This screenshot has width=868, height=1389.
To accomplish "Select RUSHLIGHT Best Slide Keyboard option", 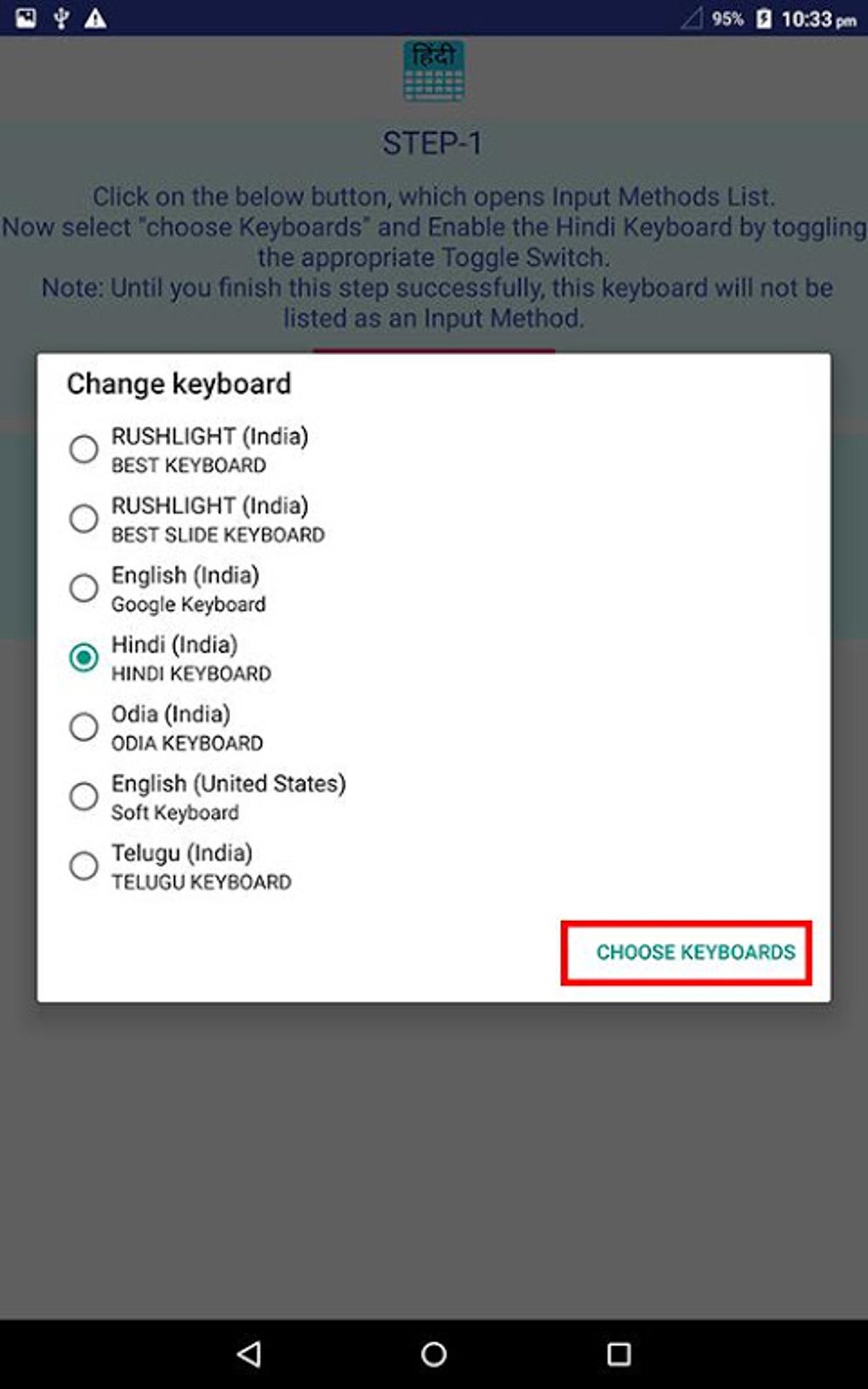I will tap(83, 518).
